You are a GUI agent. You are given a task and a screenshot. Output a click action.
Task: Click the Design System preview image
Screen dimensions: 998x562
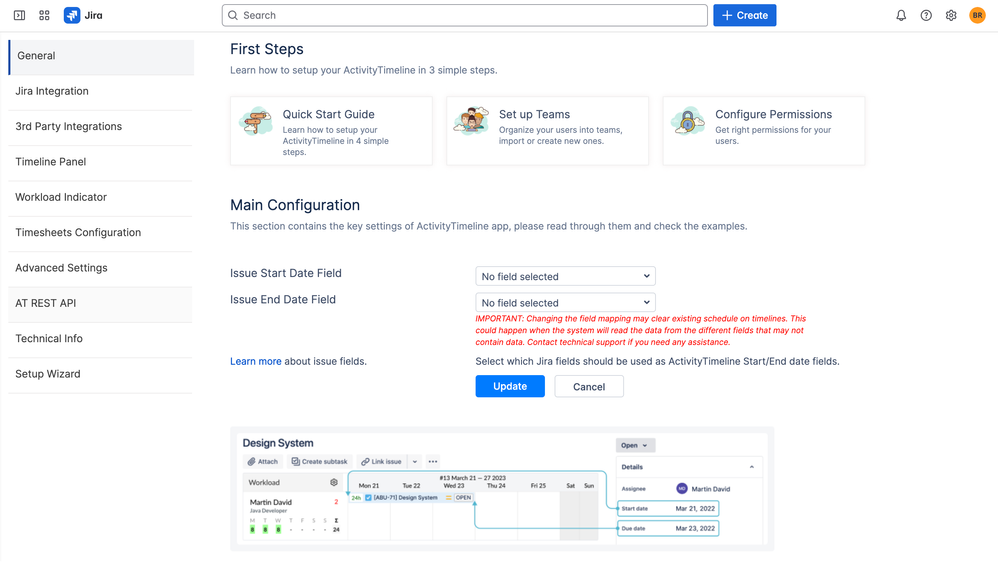[502, 489]
